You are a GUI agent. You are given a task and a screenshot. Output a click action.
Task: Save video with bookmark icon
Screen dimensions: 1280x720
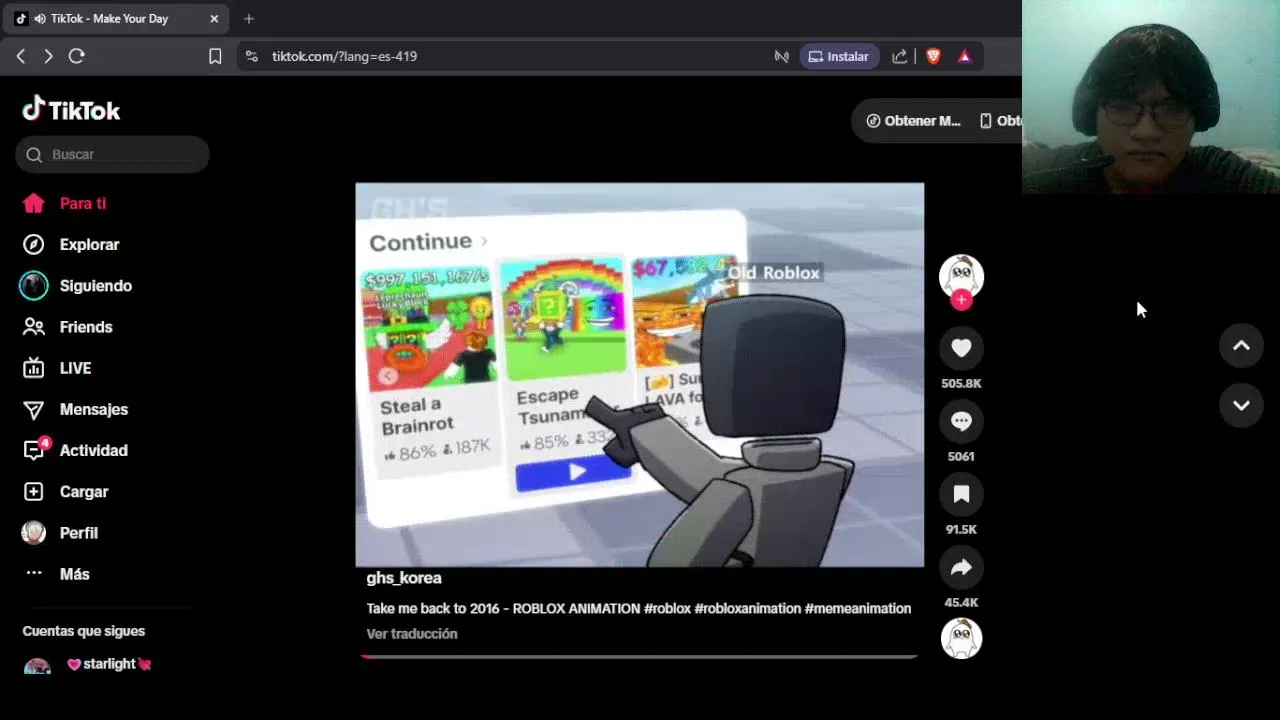(x=961, y=494)
